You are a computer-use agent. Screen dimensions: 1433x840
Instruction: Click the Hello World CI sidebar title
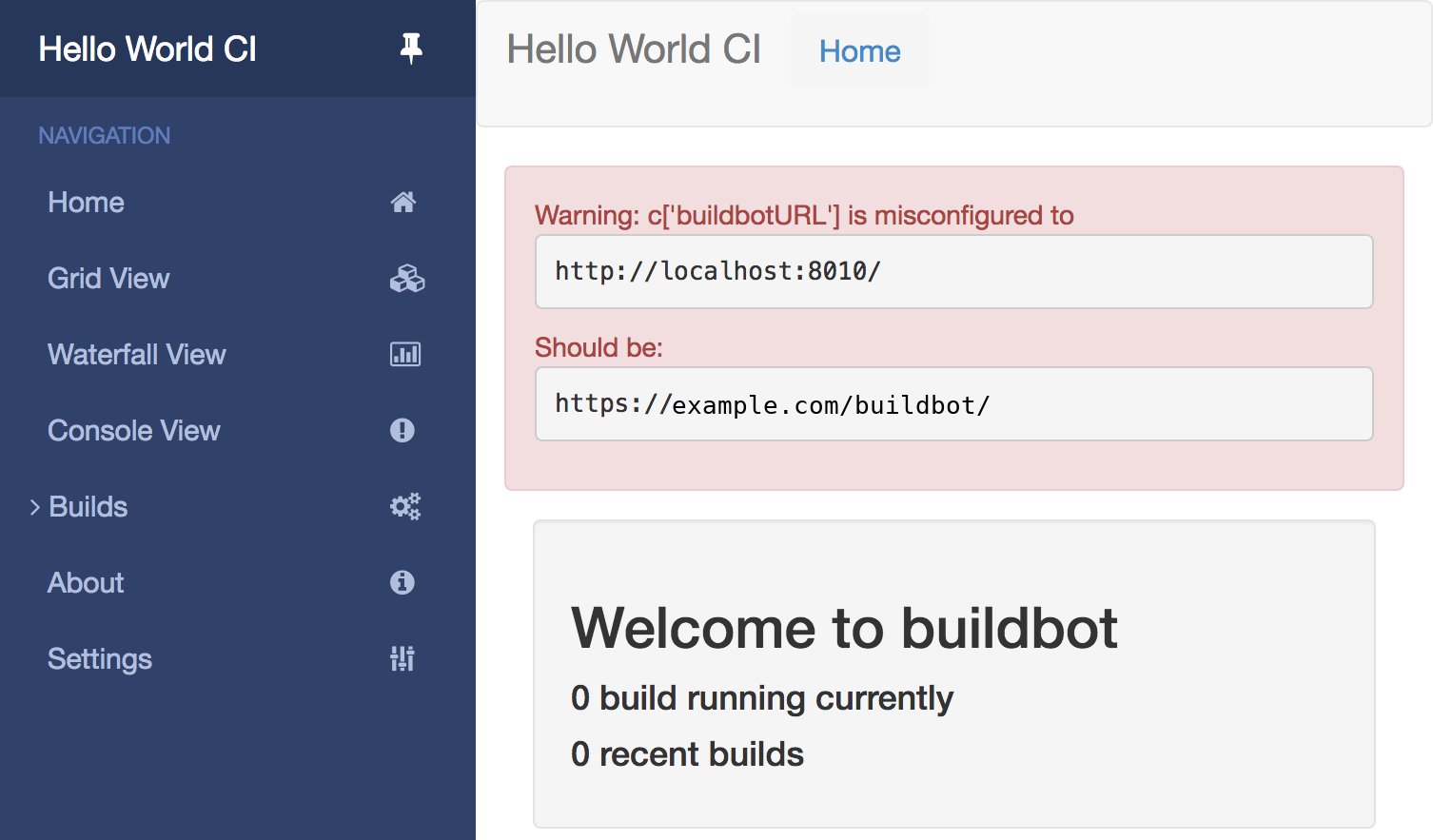[147, 49]
